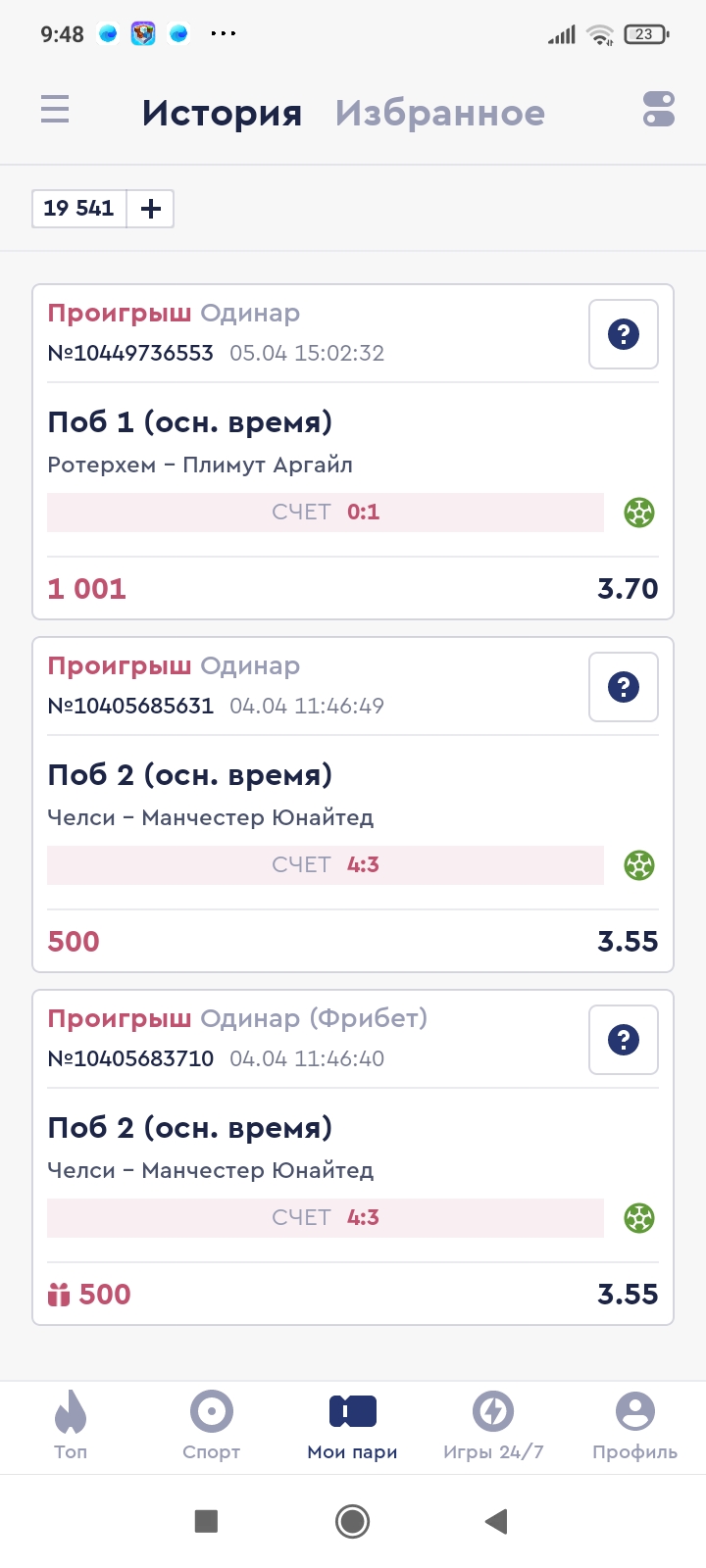Go to the Топ section
The width and height of the screenshot is (706, 1568).
[71, 1424]
